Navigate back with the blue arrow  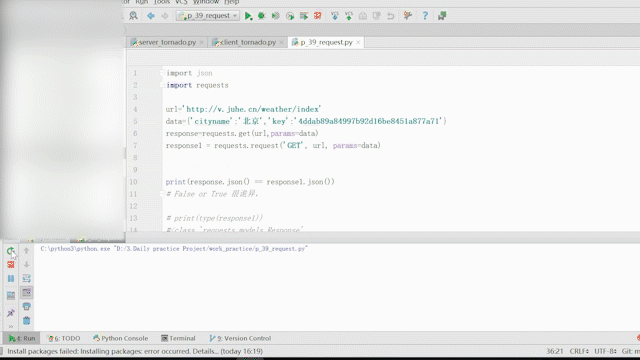pos(151,16)
